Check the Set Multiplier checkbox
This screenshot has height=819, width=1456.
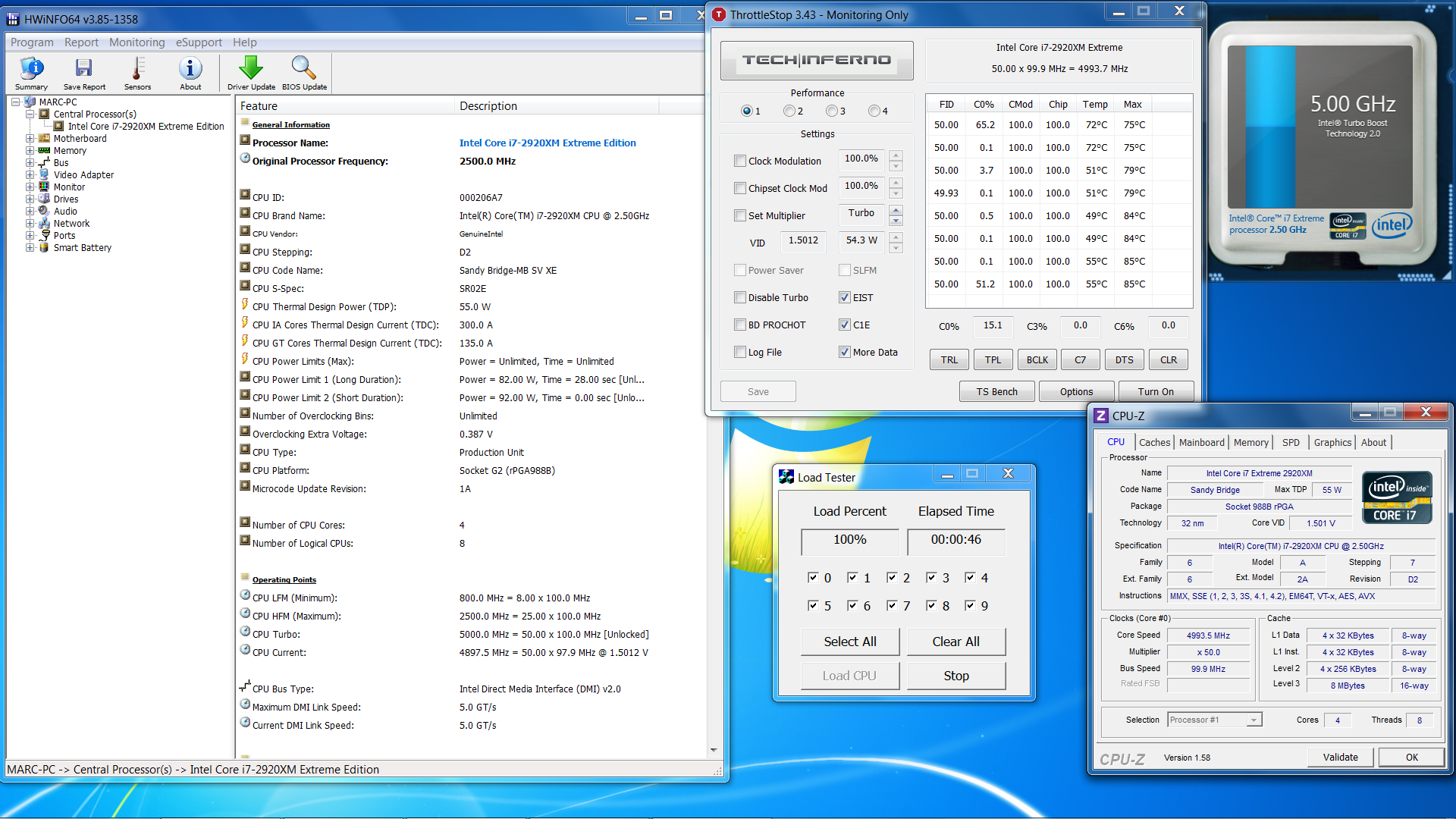(x=740, y=215)
